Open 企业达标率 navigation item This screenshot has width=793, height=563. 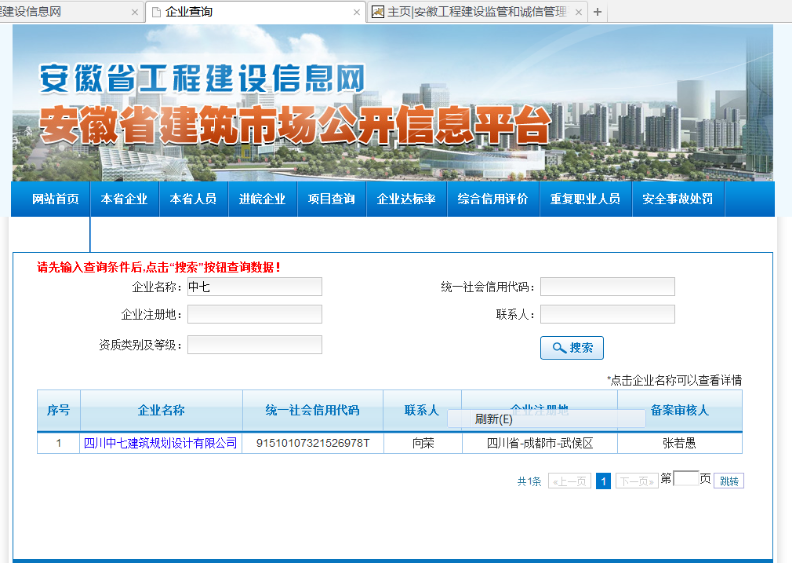405,199
